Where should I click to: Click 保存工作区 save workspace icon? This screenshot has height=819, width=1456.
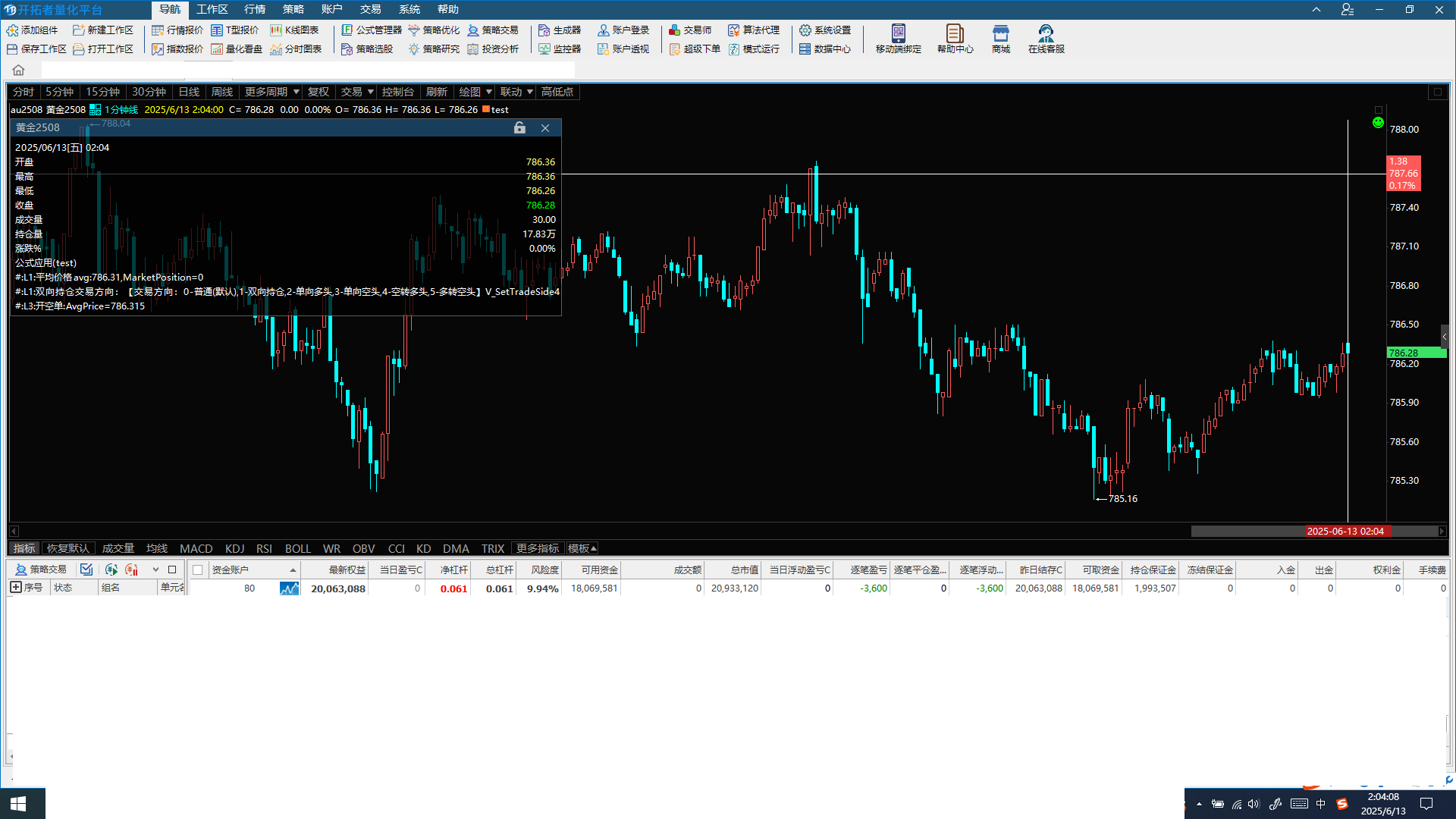[12, 49]
